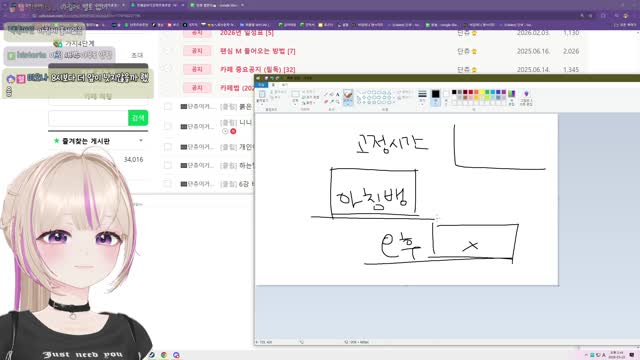Select the Pencil tool in Paint
The height and width of the screenshot is (360, 640).
point(326,95)
